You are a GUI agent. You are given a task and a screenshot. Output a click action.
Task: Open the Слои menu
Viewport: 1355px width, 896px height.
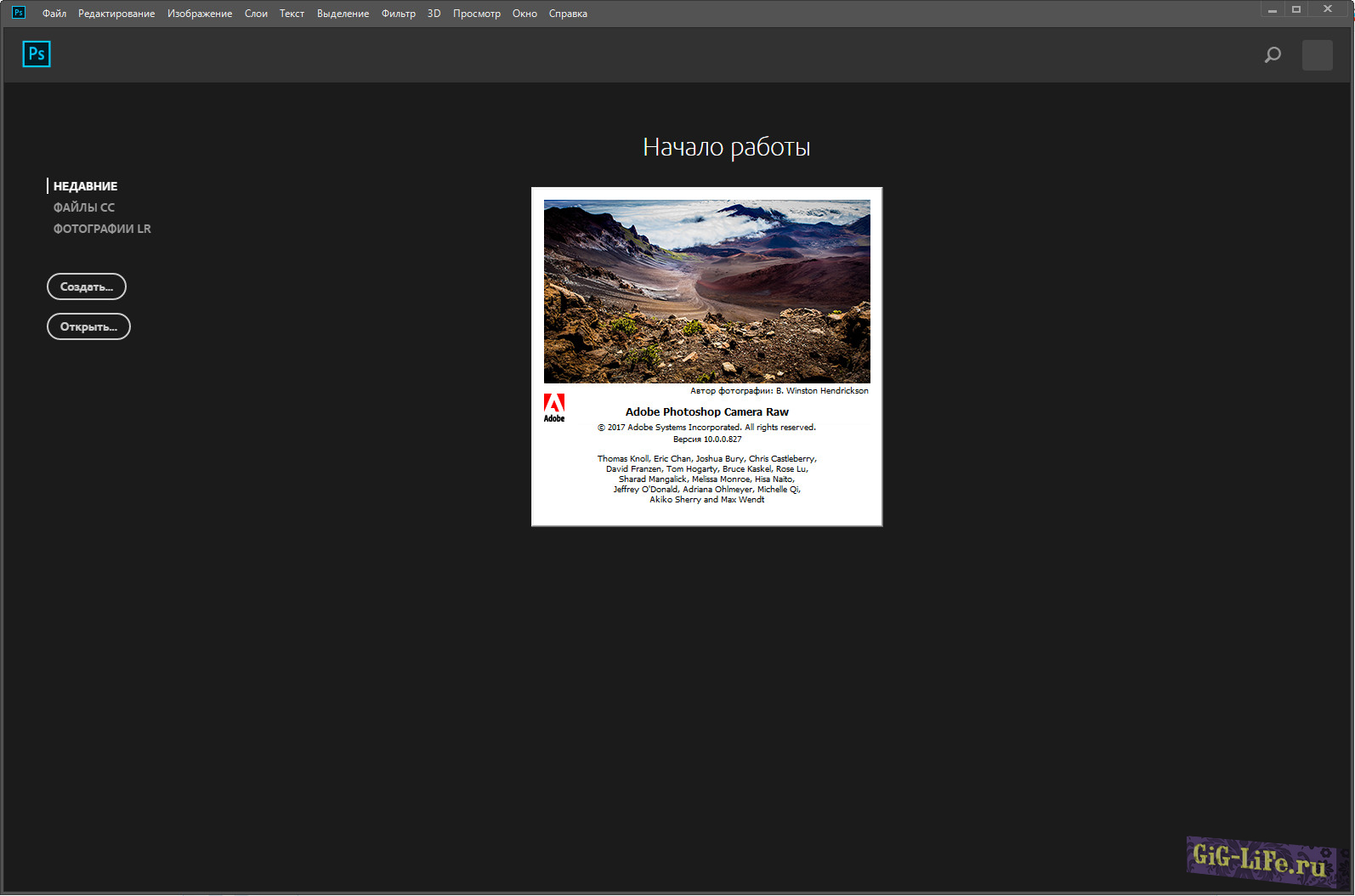256,14
